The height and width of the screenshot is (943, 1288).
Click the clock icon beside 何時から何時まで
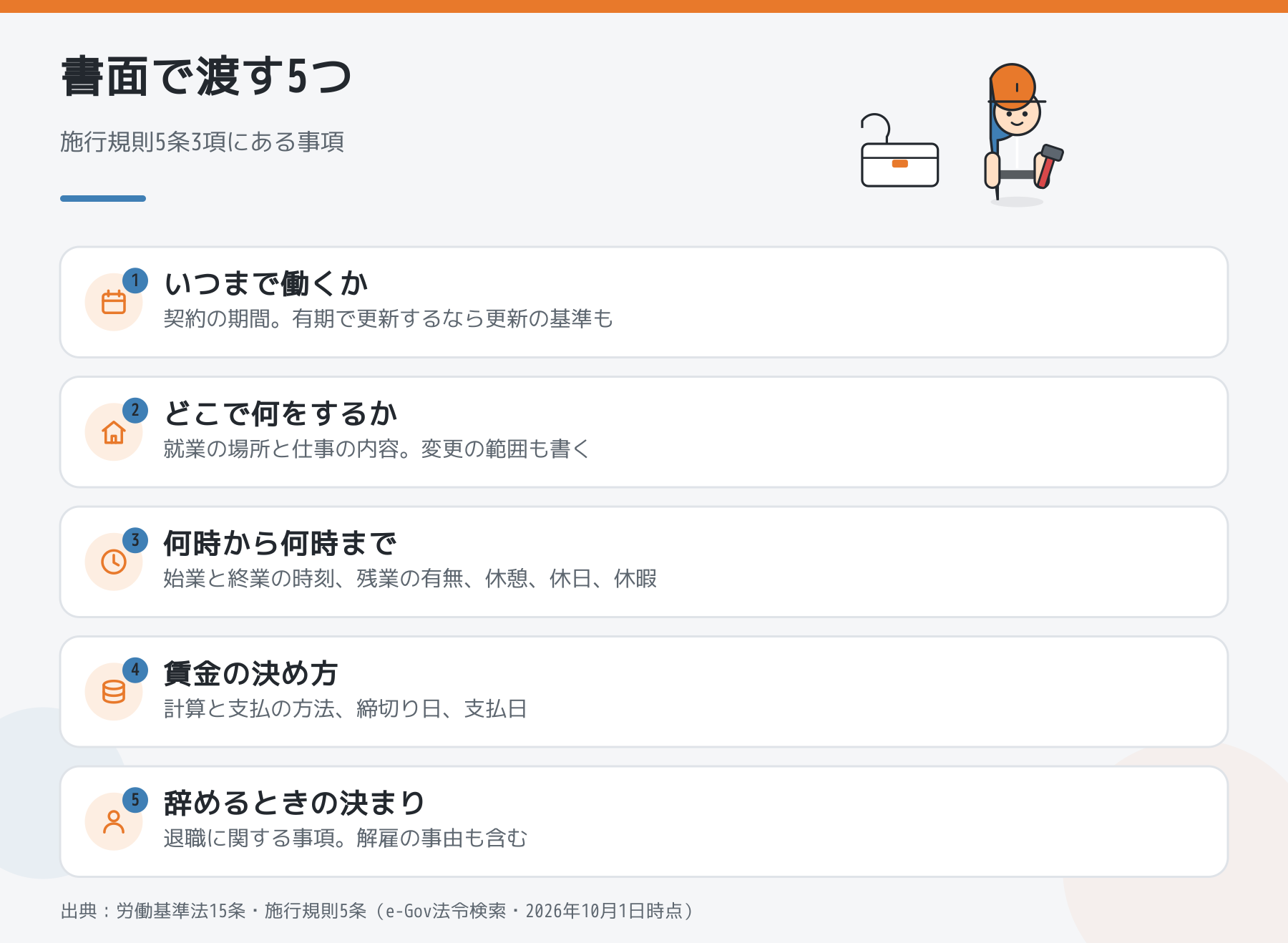[x=114, y=562]
